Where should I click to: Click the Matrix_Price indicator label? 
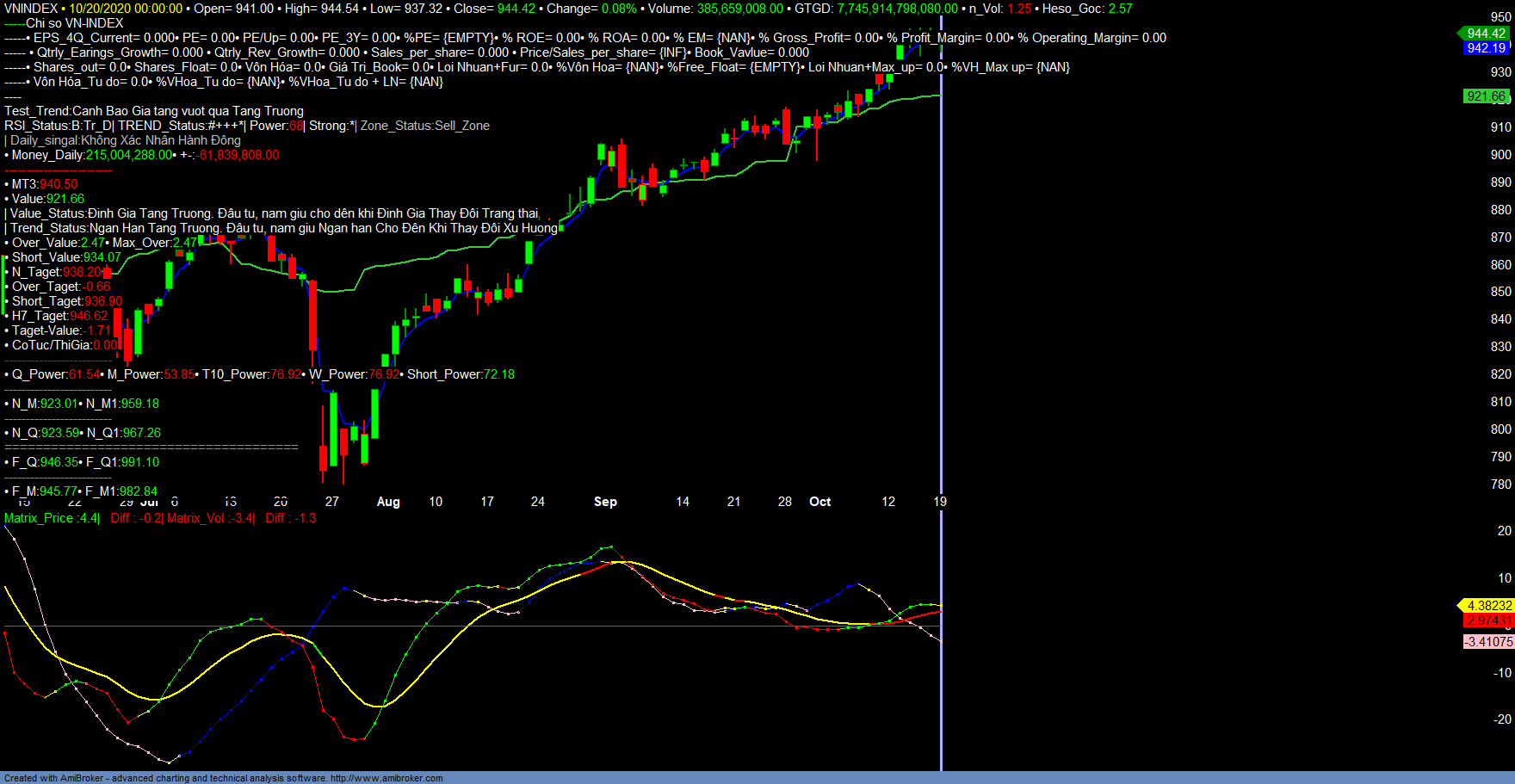tap(52, 518)
